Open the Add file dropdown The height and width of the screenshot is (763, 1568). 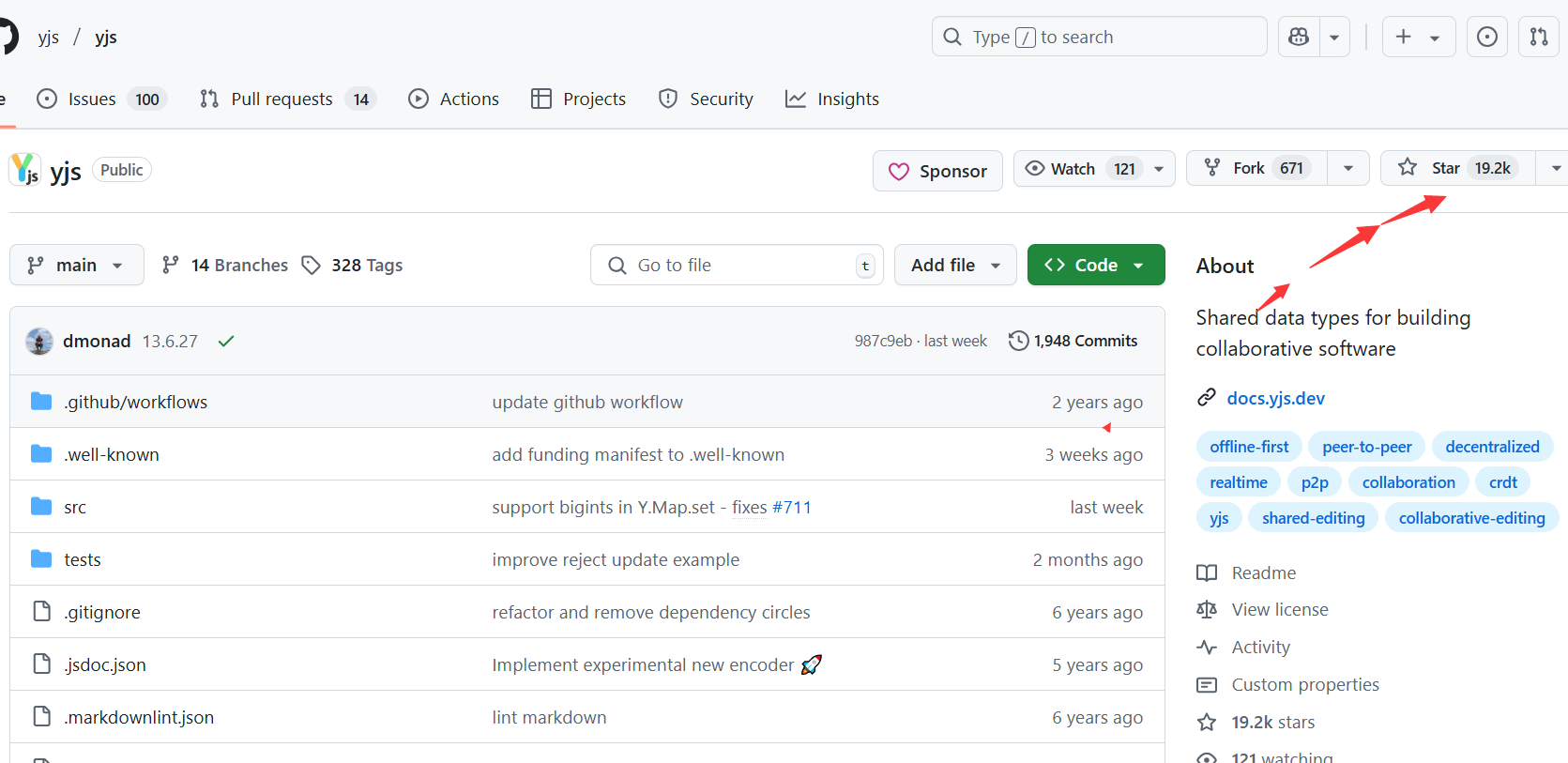[955, 265]
